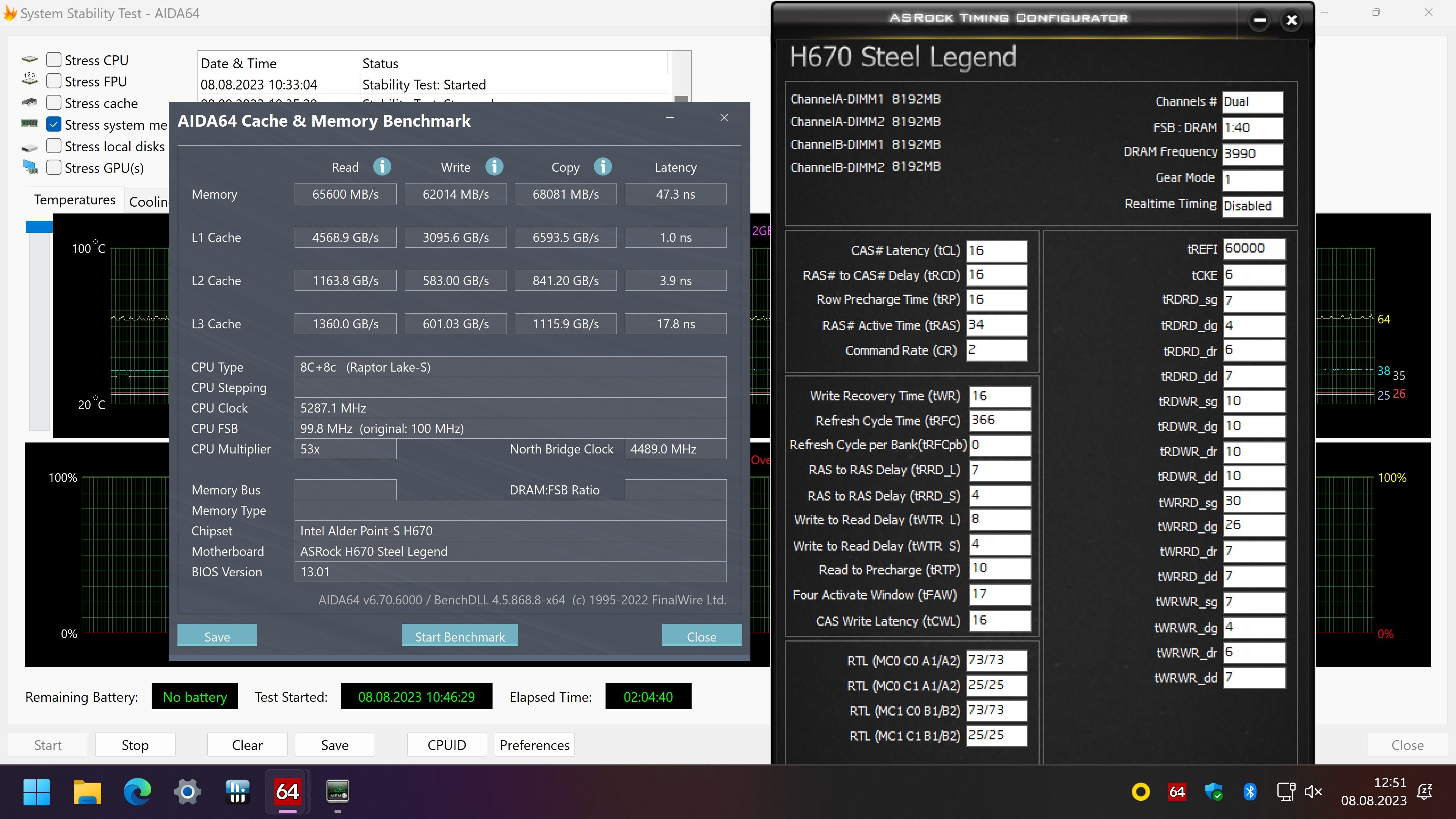
Task: Open CPUID from stability test
Action: tap(447, 745)
